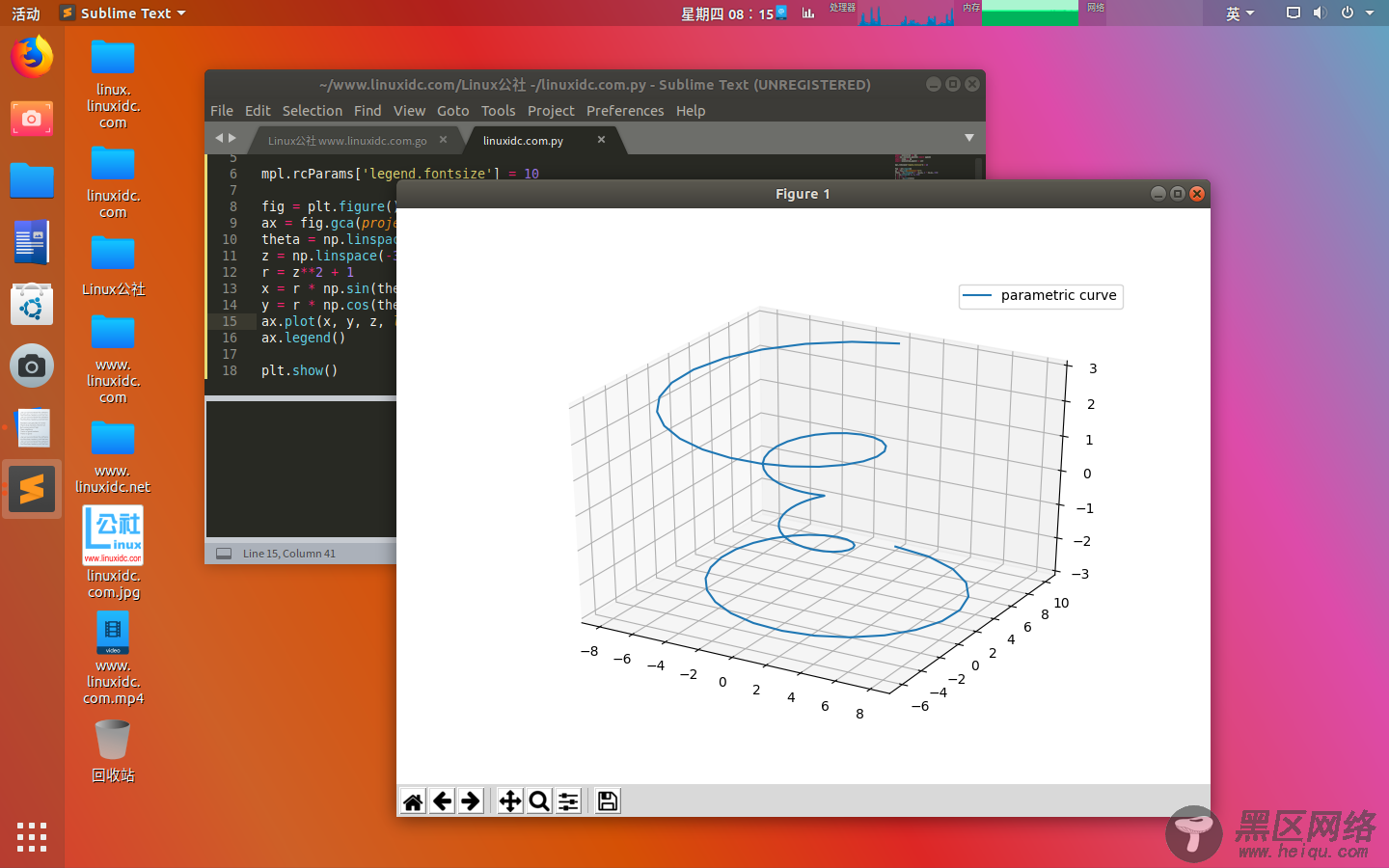The width and height of the screenshot is (1389, 868).
Task: Open Files manager from the dock
Action: tap(32, 180)
